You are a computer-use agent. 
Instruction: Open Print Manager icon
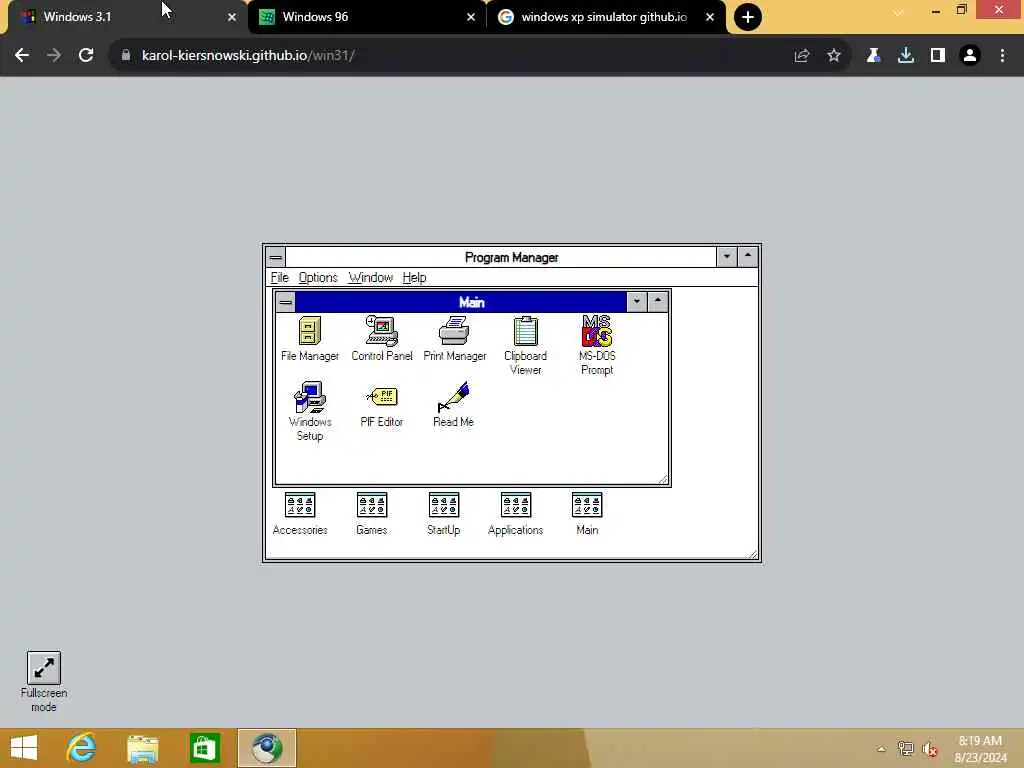click(455, 339)
